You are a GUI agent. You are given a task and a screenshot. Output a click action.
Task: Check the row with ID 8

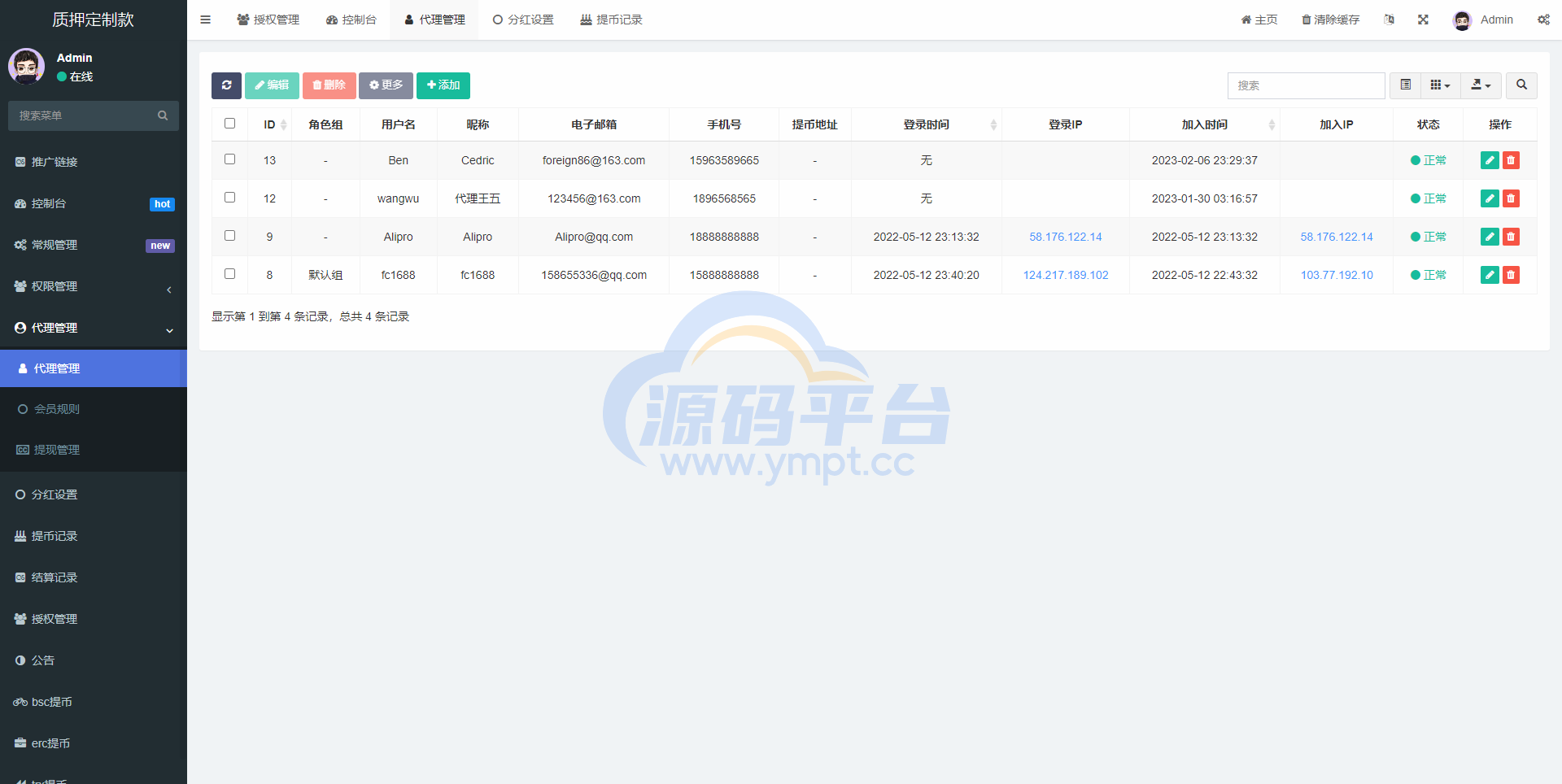click(x=229, y=274)
